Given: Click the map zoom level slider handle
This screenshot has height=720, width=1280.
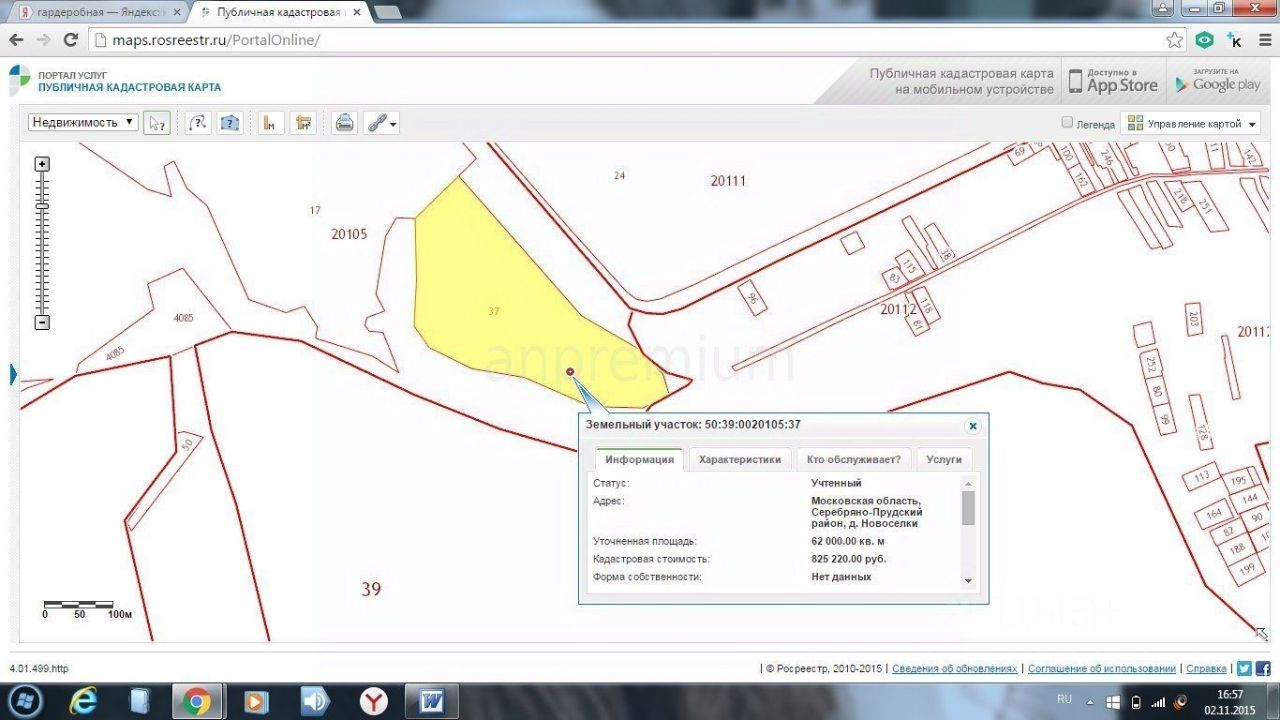Looking at the screenshot, I should (x=42, y=206).
